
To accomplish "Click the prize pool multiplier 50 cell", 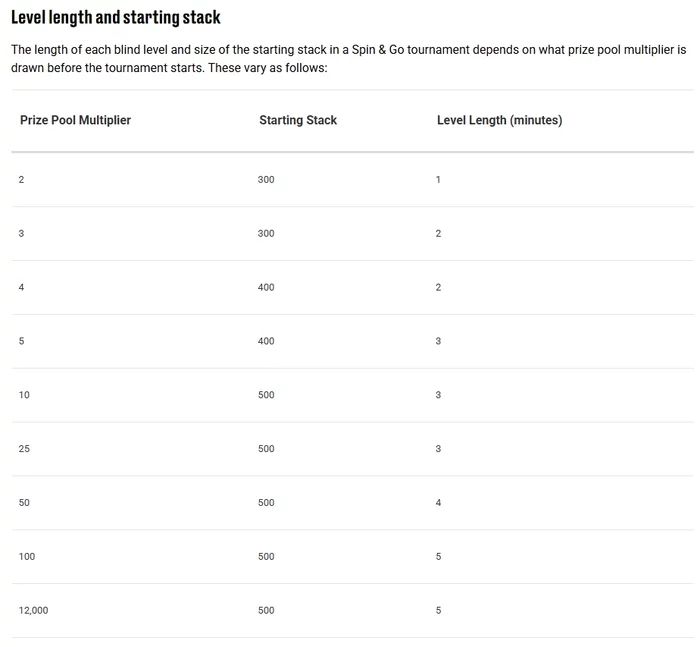I will coord(24,503).
